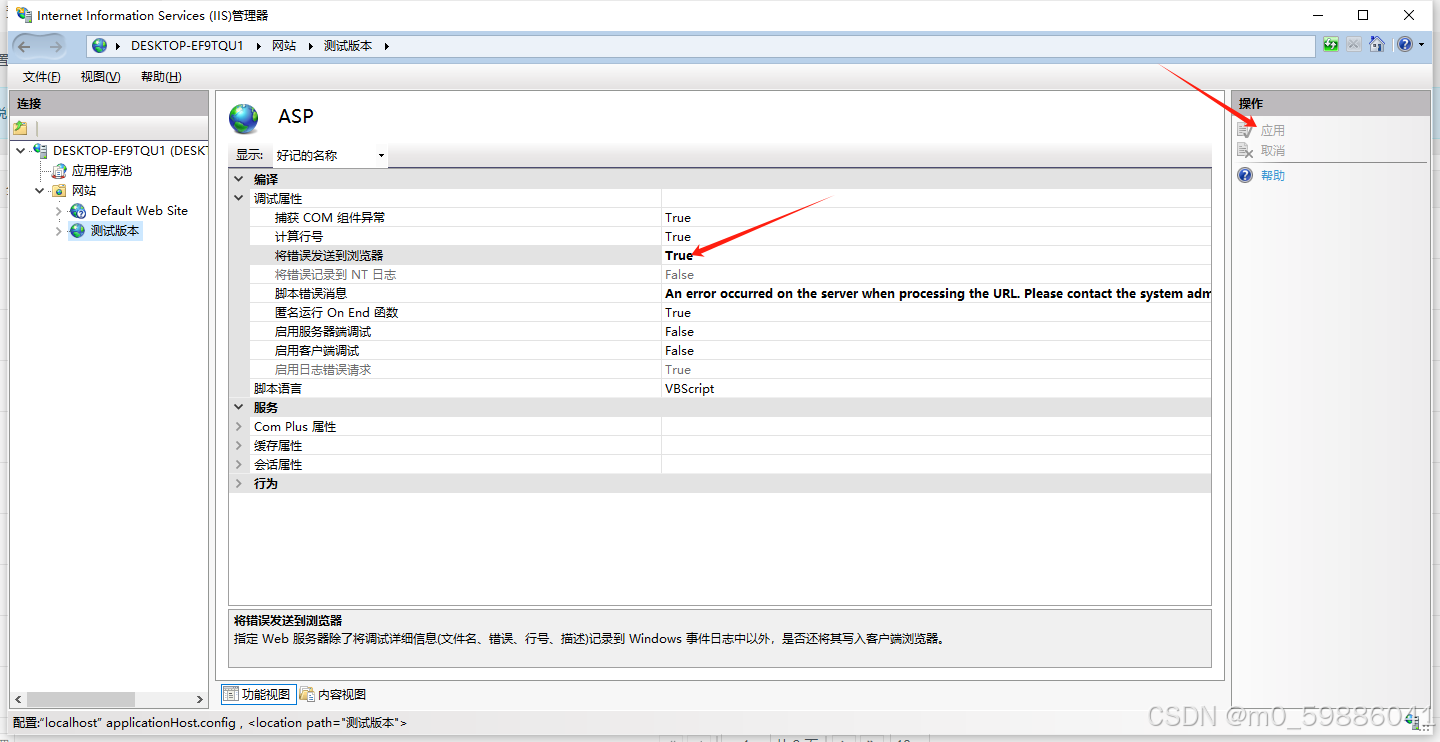This screenshot has width=1440, height=742.
Task: Click the green Refresh icon in the toolbar
Action: coord(1330,44)
